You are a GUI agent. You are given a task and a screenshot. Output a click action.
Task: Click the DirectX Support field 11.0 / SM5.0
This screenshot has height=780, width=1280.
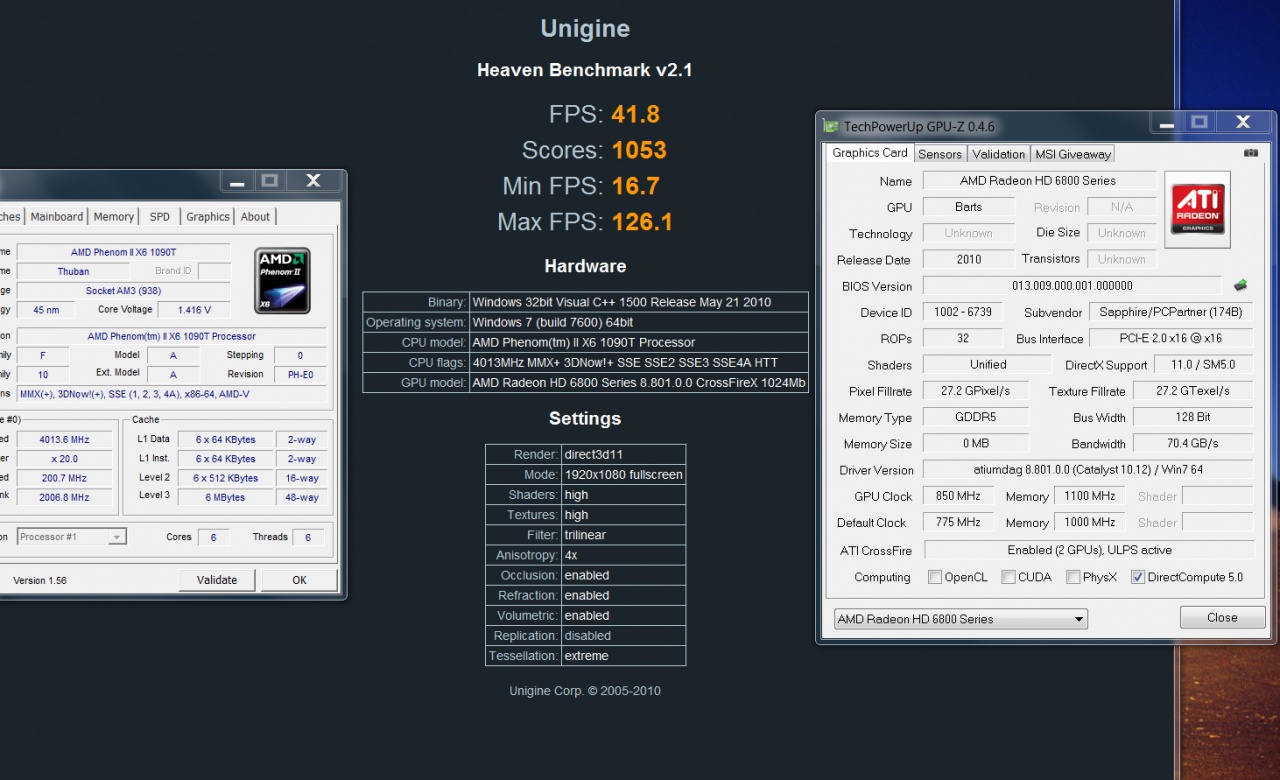tap(1204, 365)
